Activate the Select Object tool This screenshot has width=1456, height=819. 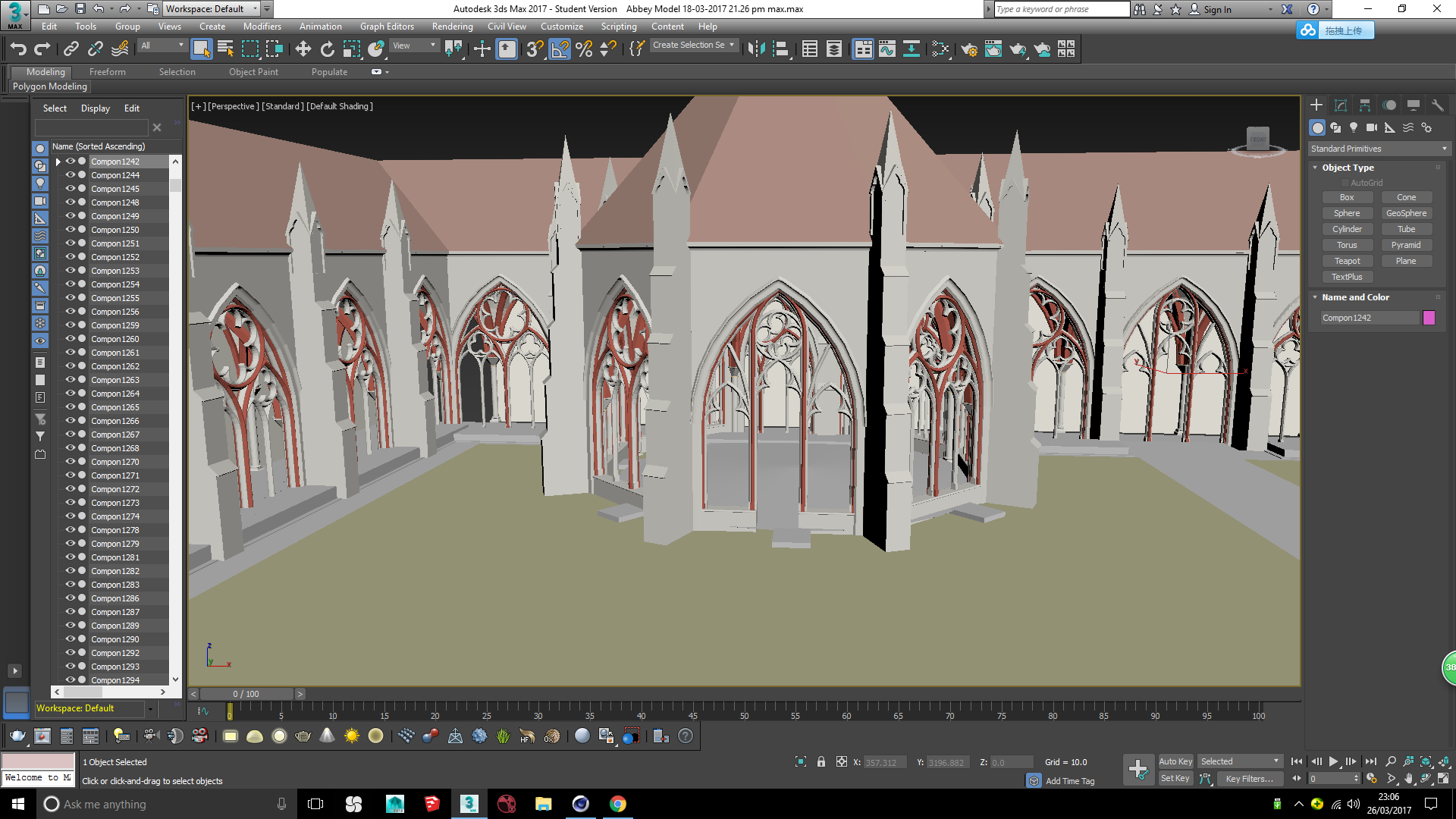point(201,49)
